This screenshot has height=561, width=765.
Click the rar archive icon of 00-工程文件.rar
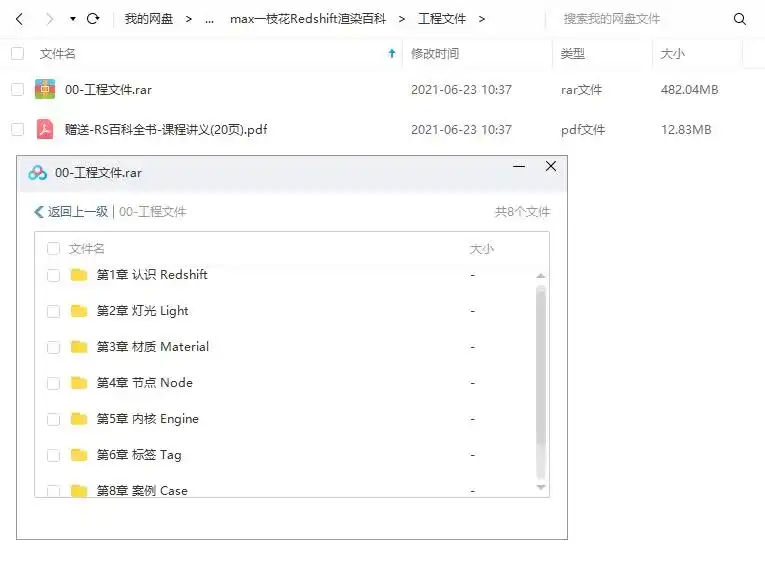pyautogui.click(x=45, y=90)
